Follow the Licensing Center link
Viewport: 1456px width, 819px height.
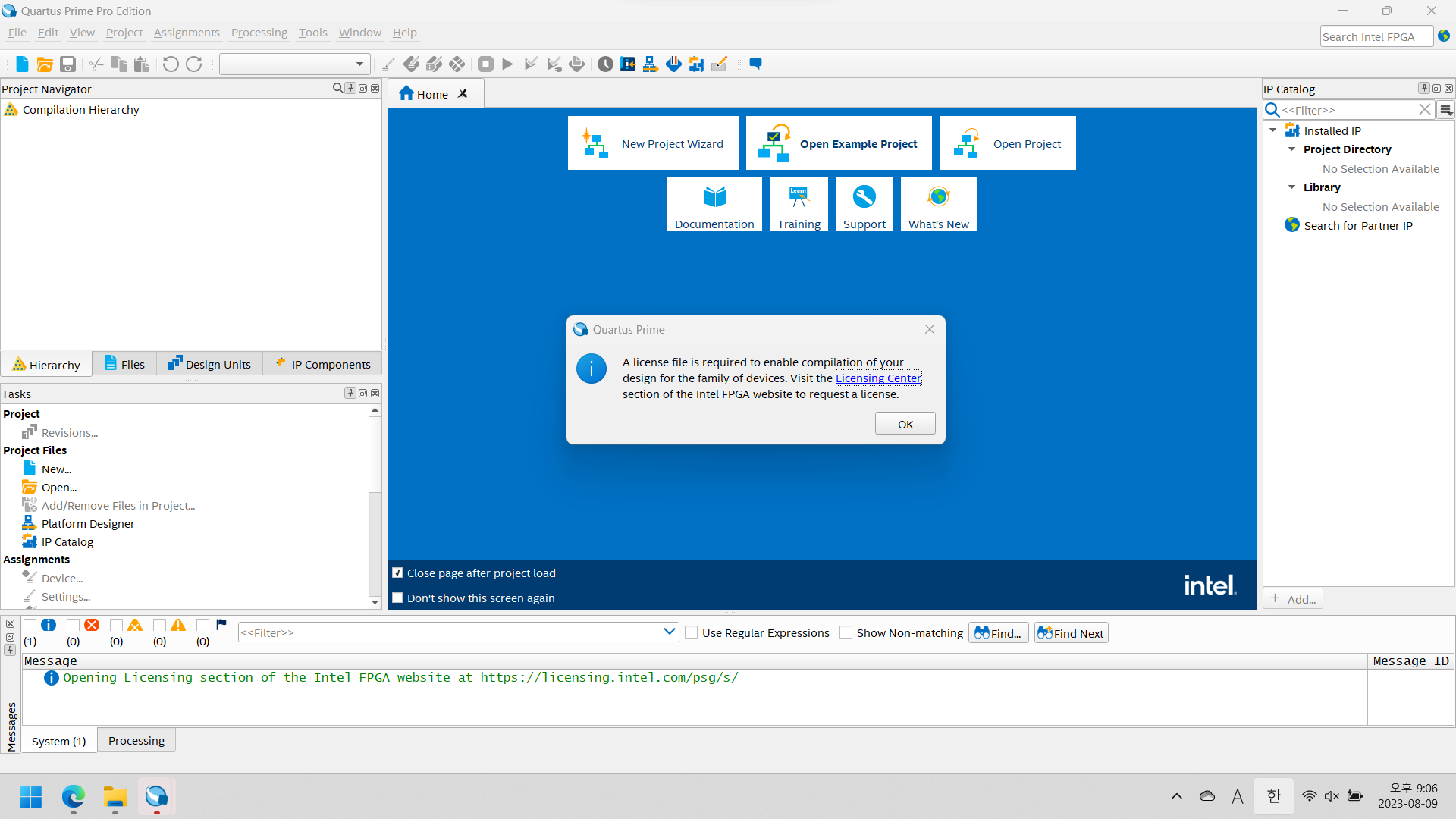pyautogui.click(x=878, y=378)
